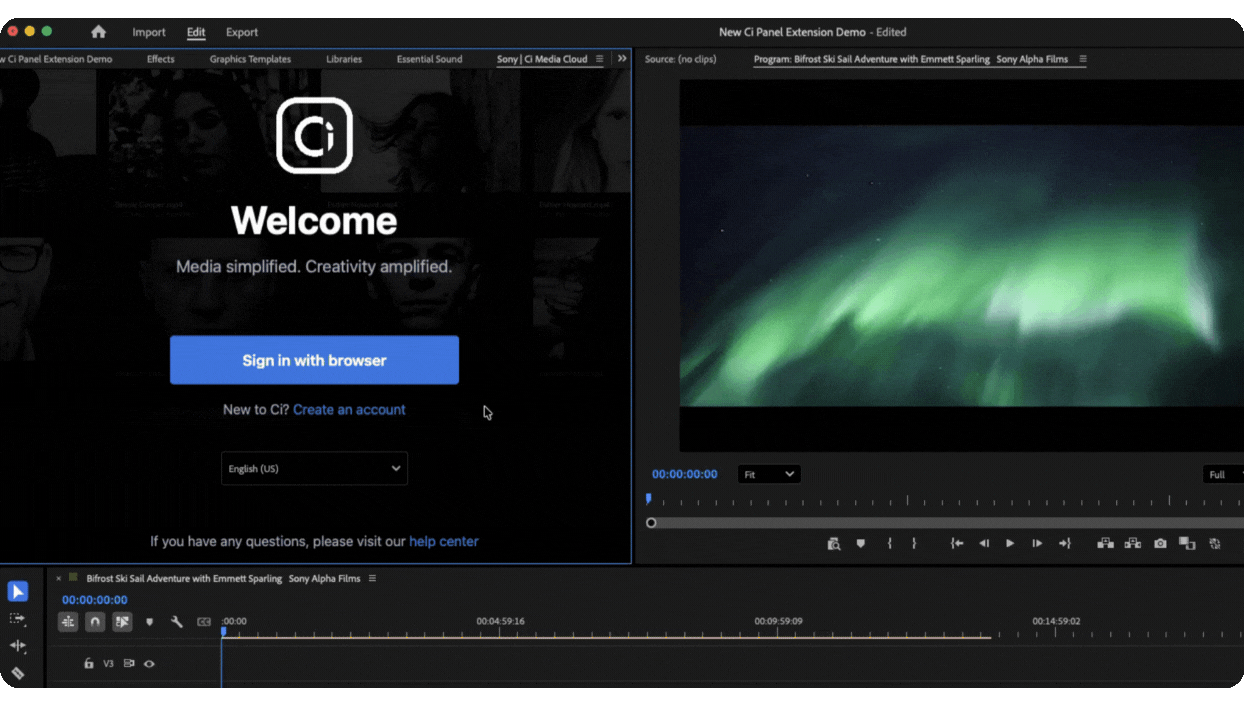Viewport: 1244px width, 706px height.
Task: Click Program monitor timecode 00:00:00:00
Action: 685,474
